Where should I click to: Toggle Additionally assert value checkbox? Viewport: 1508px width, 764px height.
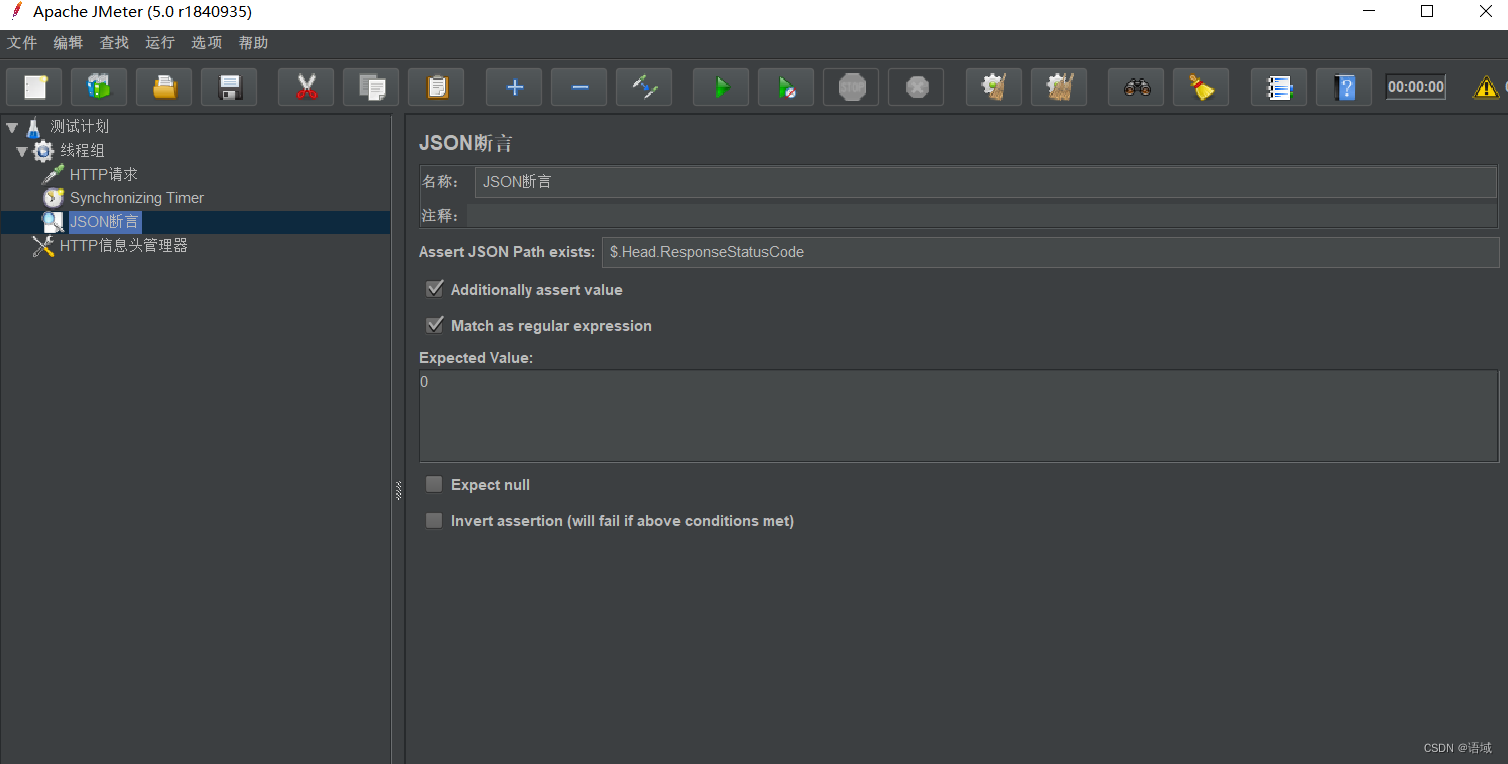434,289
